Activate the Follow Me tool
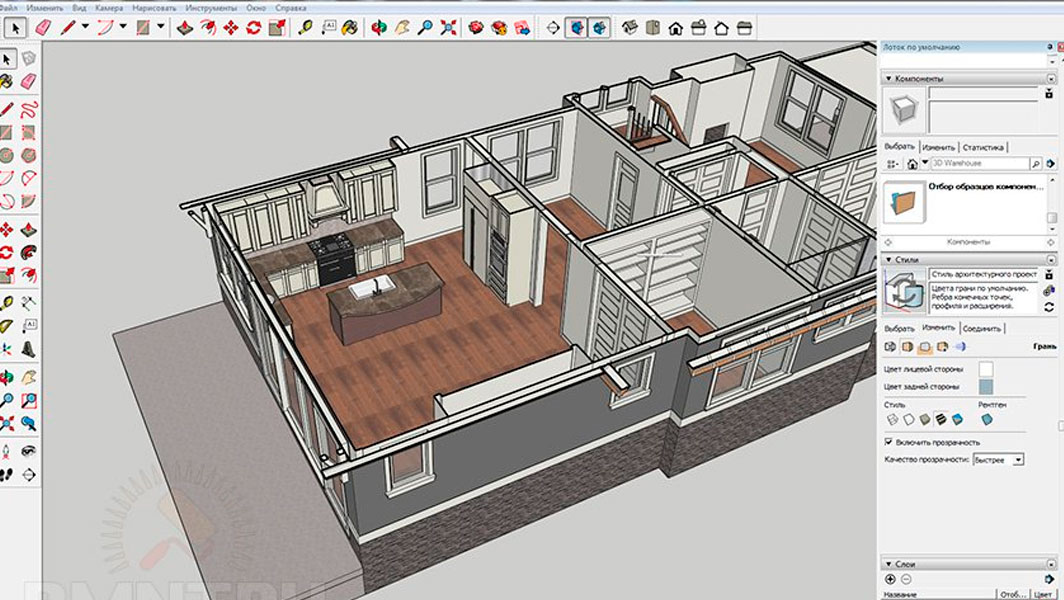 point(28,252)
